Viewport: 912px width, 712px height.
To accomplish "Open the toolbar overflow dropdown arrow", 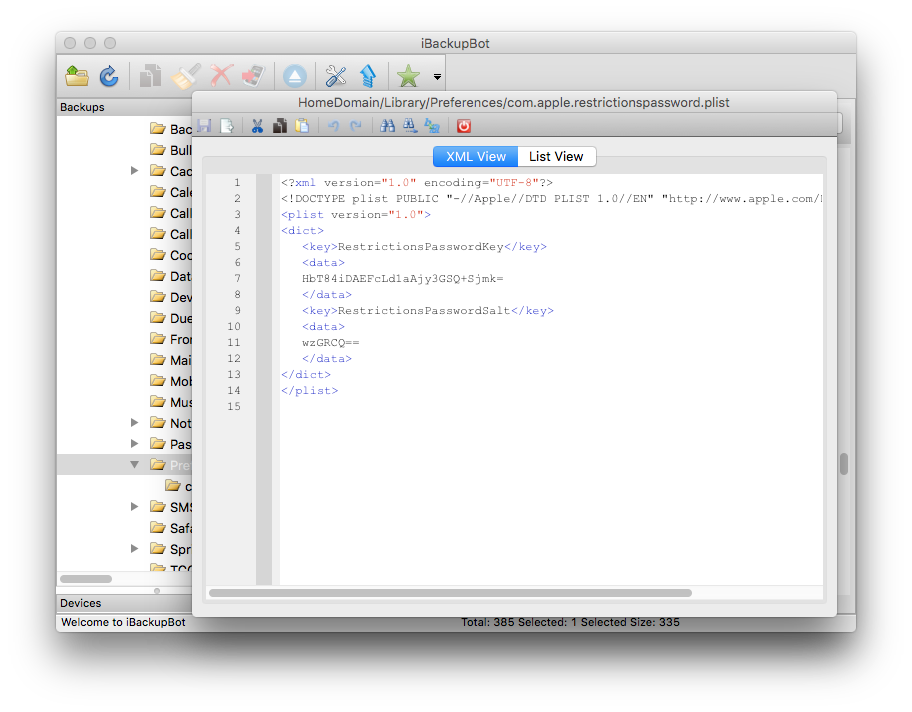I will pyautogui.click(x=437, y=77).
